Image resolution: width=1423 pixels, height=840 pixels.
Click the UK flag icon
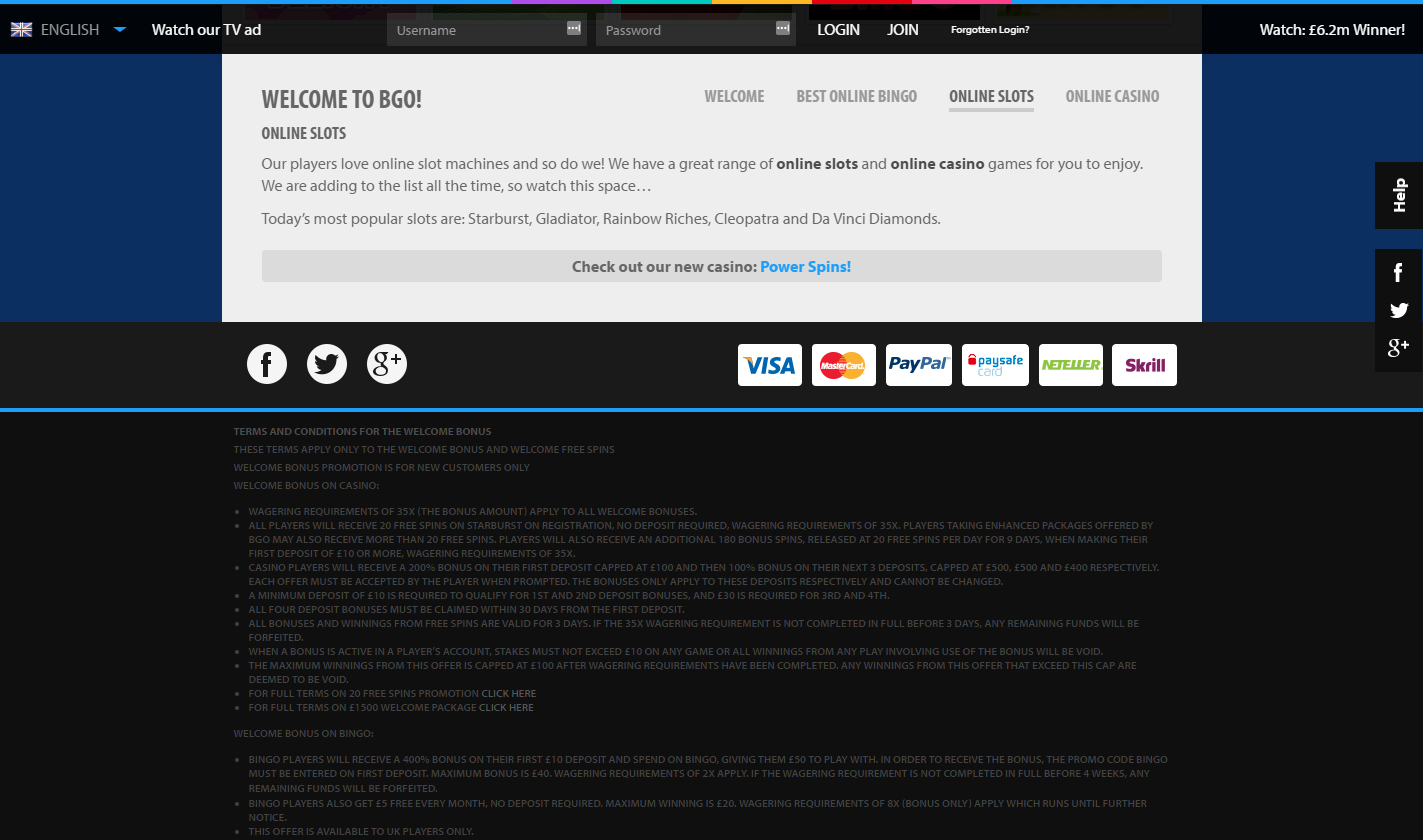click(x=21, y=30)
